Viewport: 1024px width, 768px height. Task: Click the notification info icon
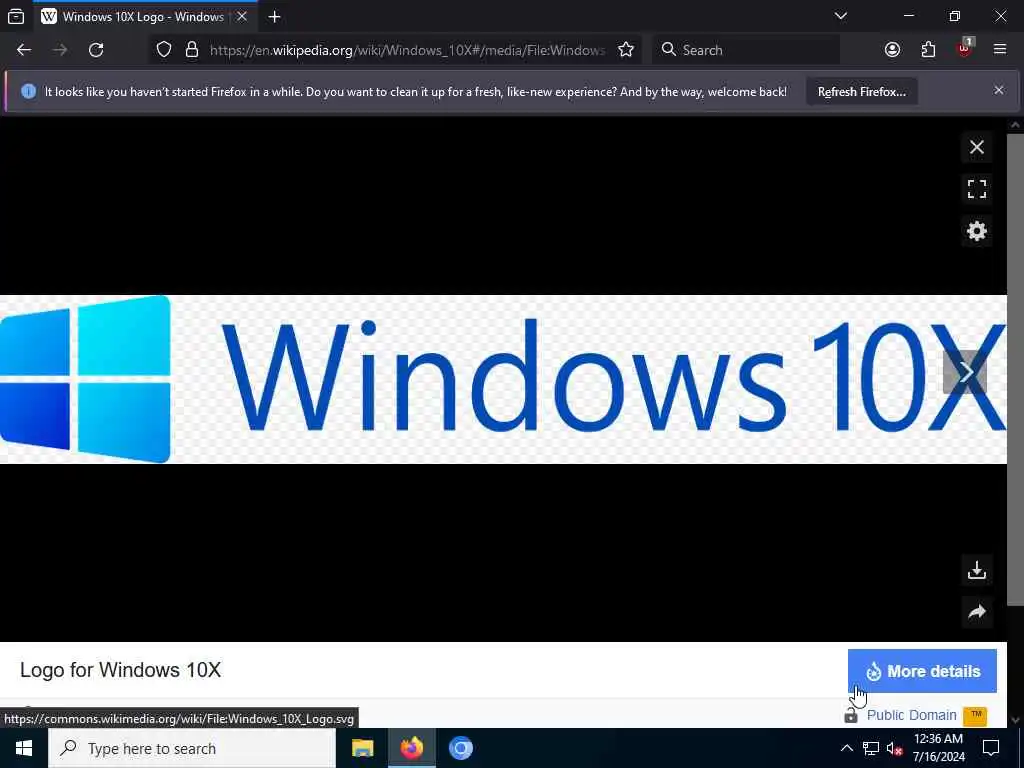tap(28, 91)
